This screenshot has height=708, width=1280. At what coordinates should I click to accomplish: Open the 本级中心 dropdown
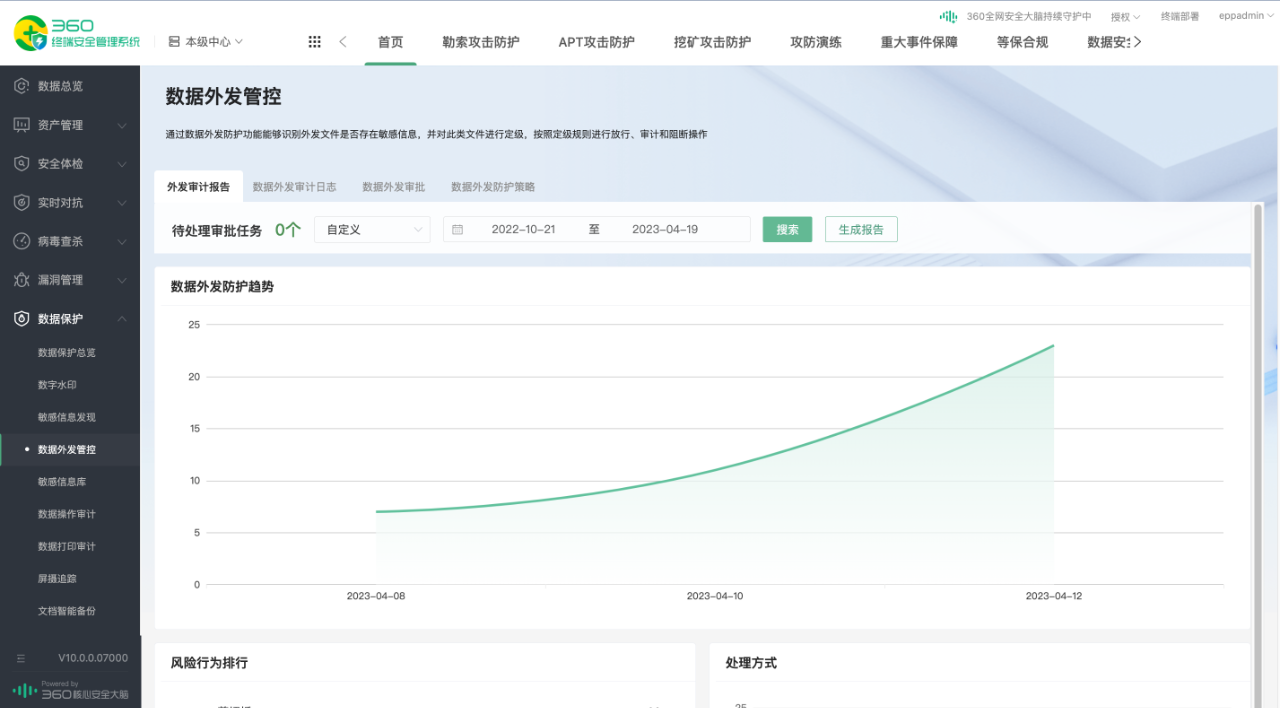coord(206,42)
